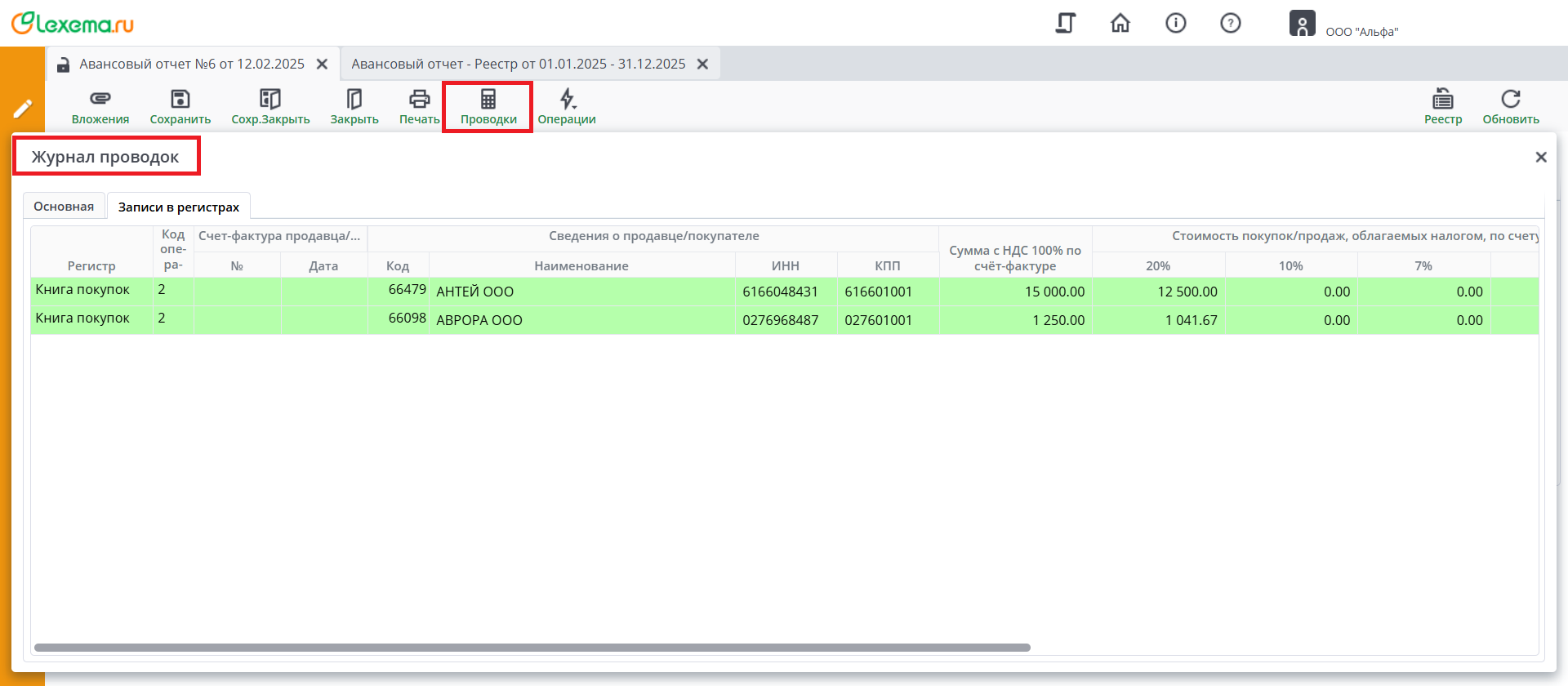Screen dimensions: 1568x686
Task: Go to home page icon
Action: click(1120, 23)
